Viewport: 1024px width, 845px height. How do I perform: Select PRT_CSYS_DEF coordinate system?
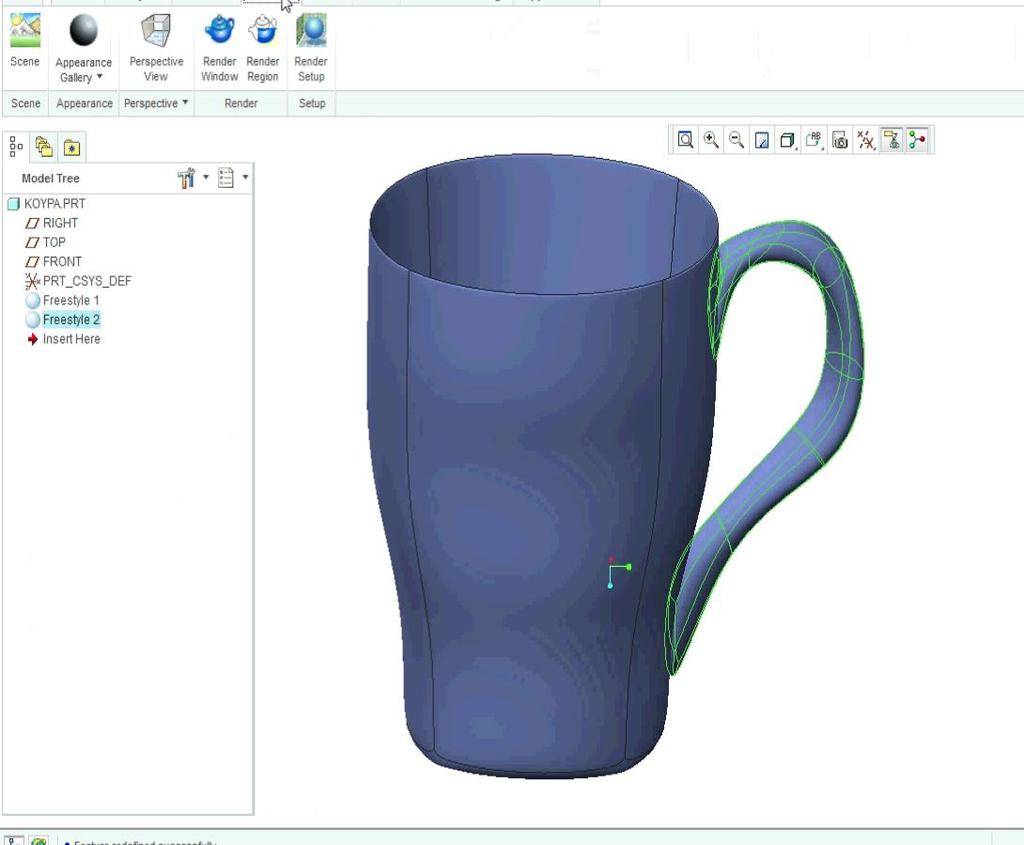pos(87,281)
